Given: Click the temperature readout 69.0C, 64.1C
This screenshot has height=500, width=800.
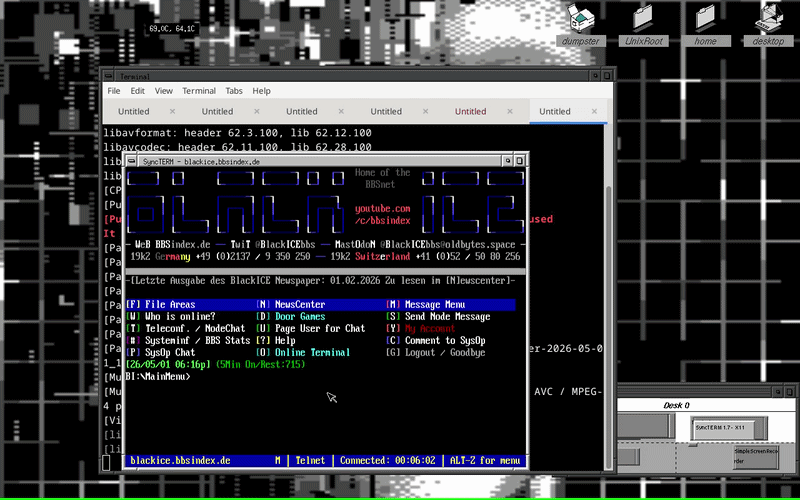Looking at the screenshot, I should pos(172,29).
